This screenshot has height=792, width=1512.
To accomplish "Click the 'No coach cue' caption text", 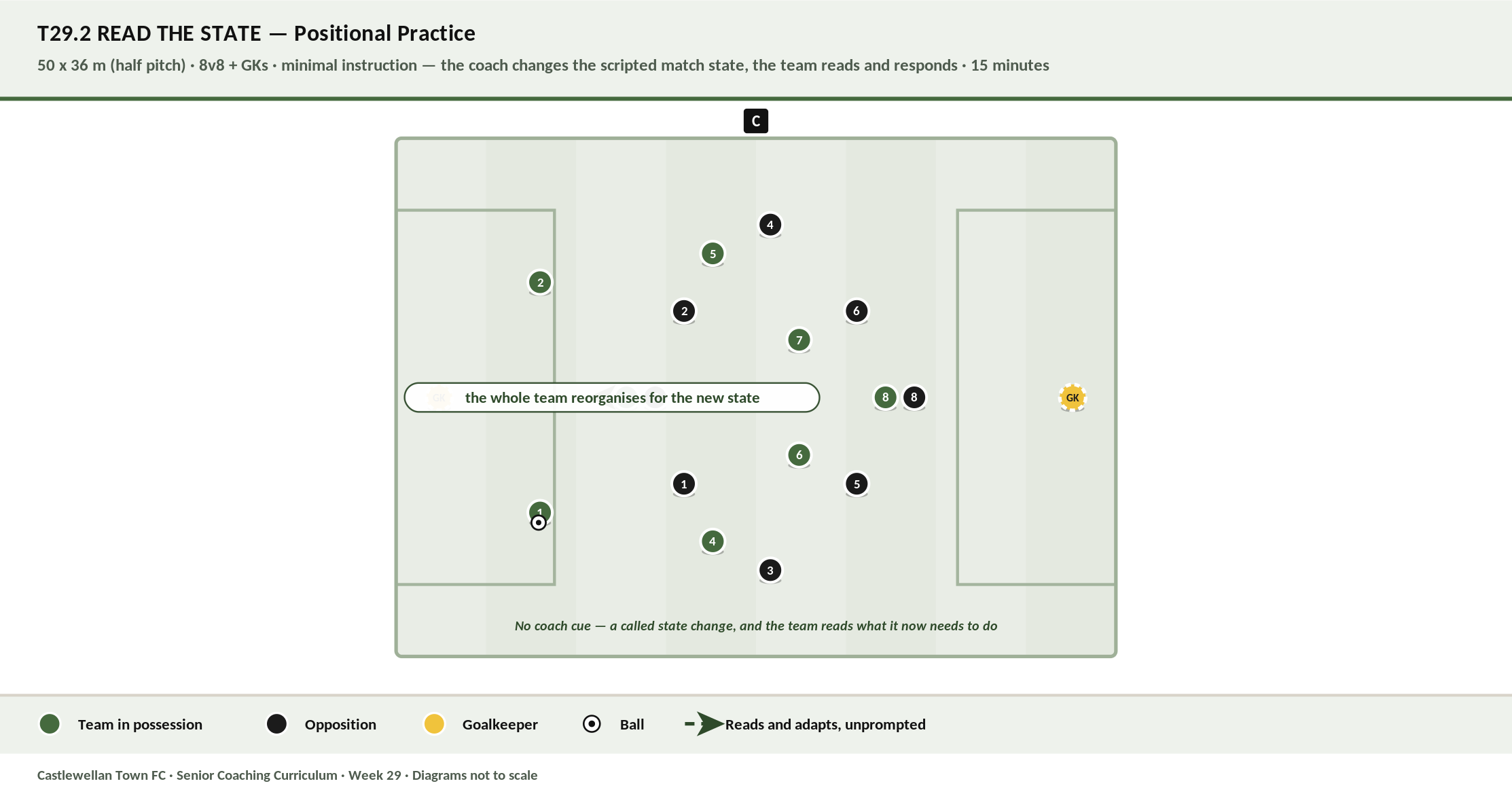I will [x=756, y=626].
